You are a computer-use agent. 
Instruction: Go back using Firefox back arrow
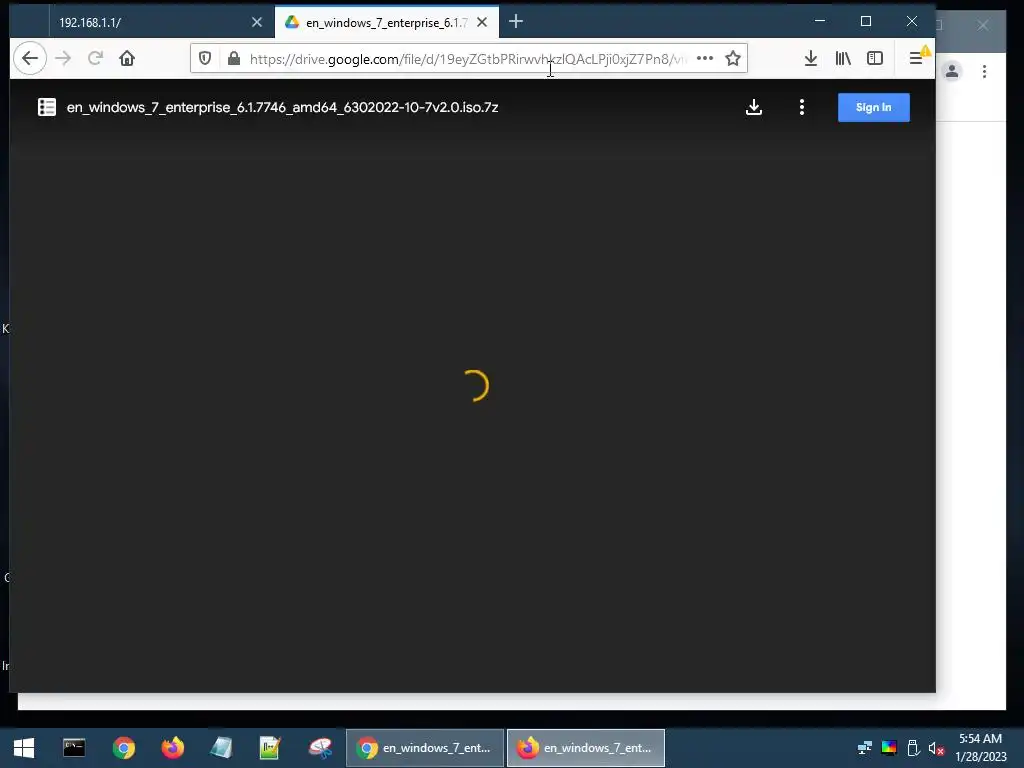pyautogui.click(x=30, y=58)
